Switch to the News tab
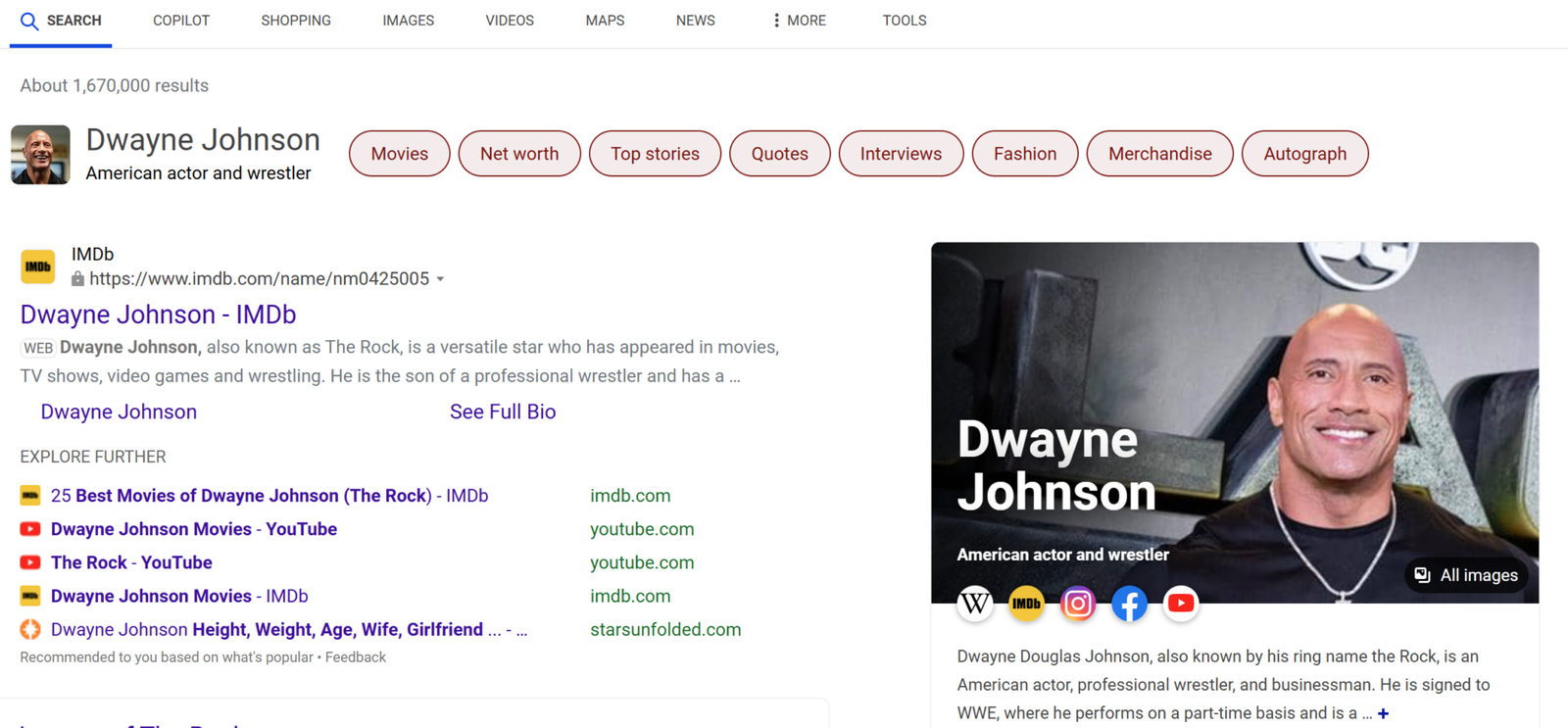This screenshot has width=1568, height=728. coord(695,21)
